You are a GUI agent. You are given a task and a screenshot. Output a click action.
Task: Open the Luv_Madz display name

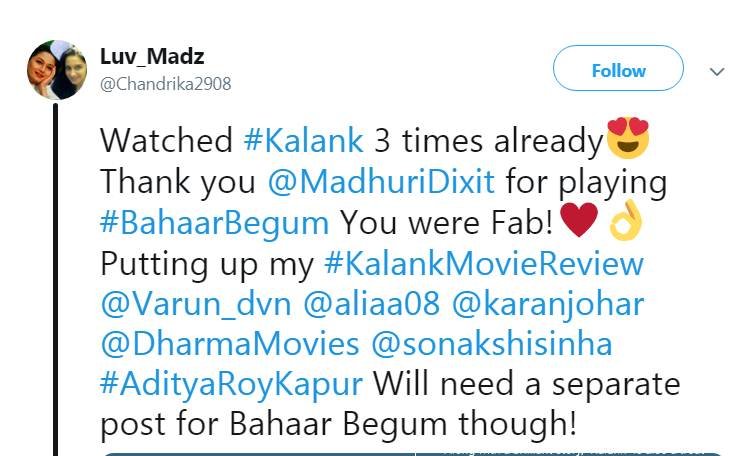[x=152, y=56]
